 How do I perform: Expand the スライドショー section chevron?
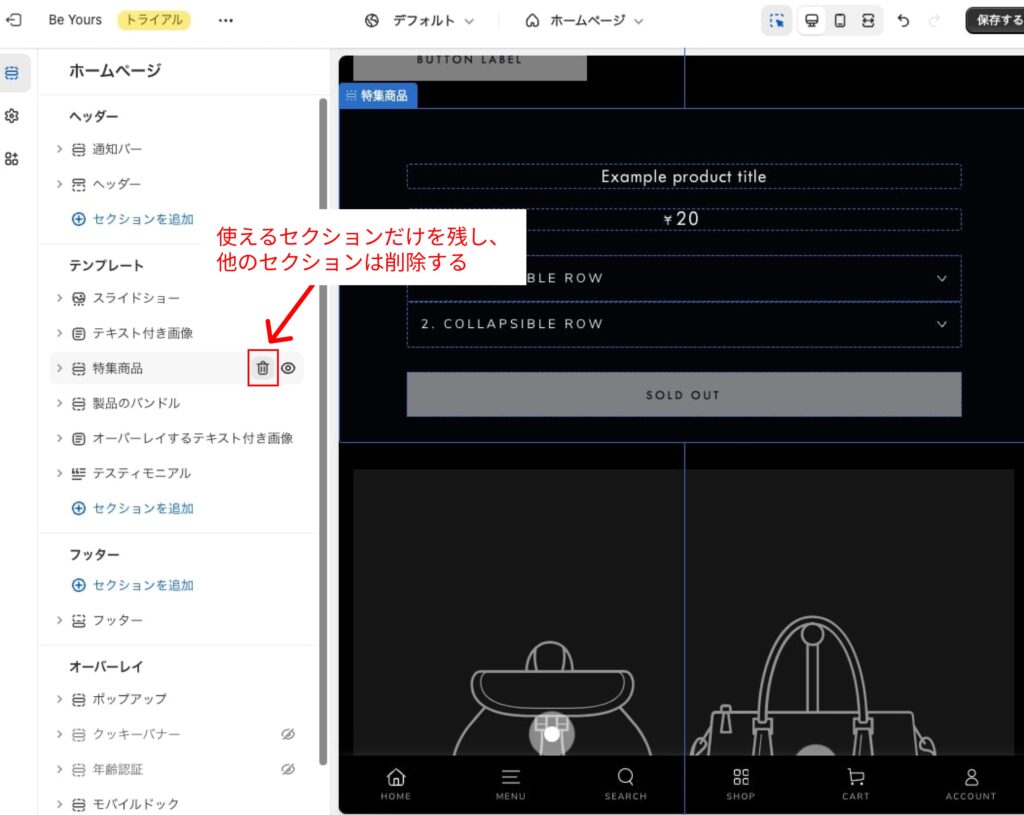59,298
